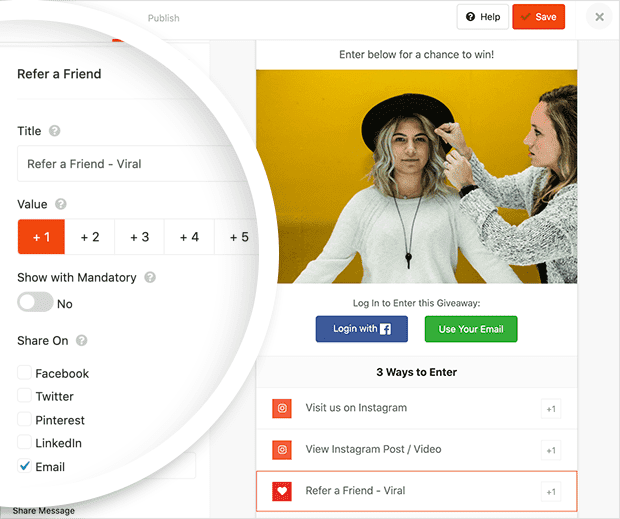Image resolution: width=620 pixels, height=519 pixels.
Task: Uncheck the Email share option
Action: point(25,466)
